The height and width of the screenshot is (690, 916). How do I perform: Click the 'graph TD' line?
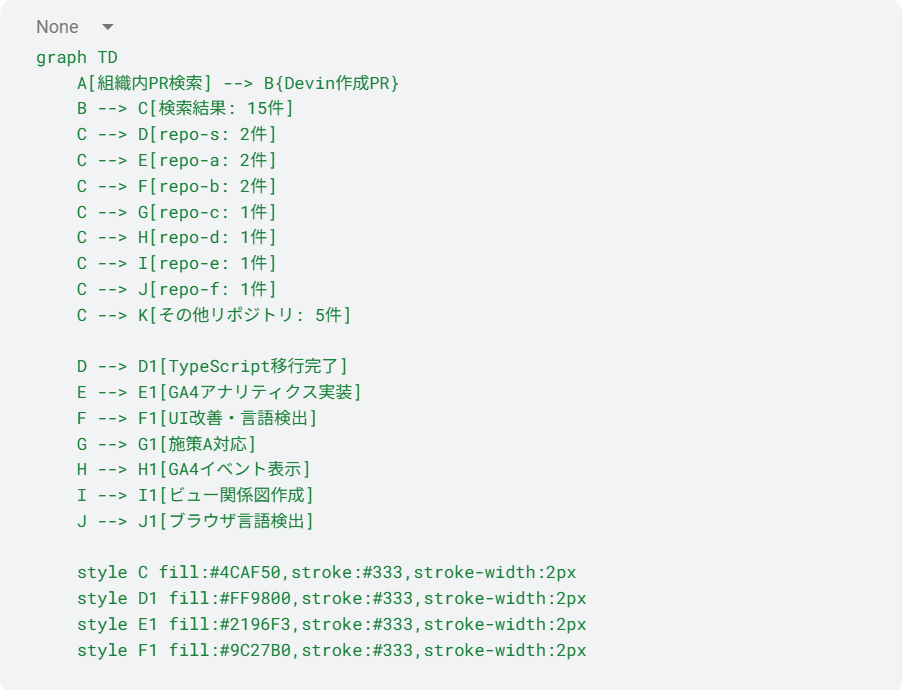(77, 57)
